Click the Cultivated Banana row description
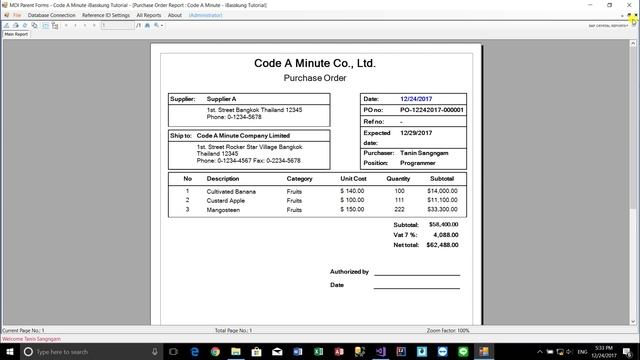 click(231, 191)
